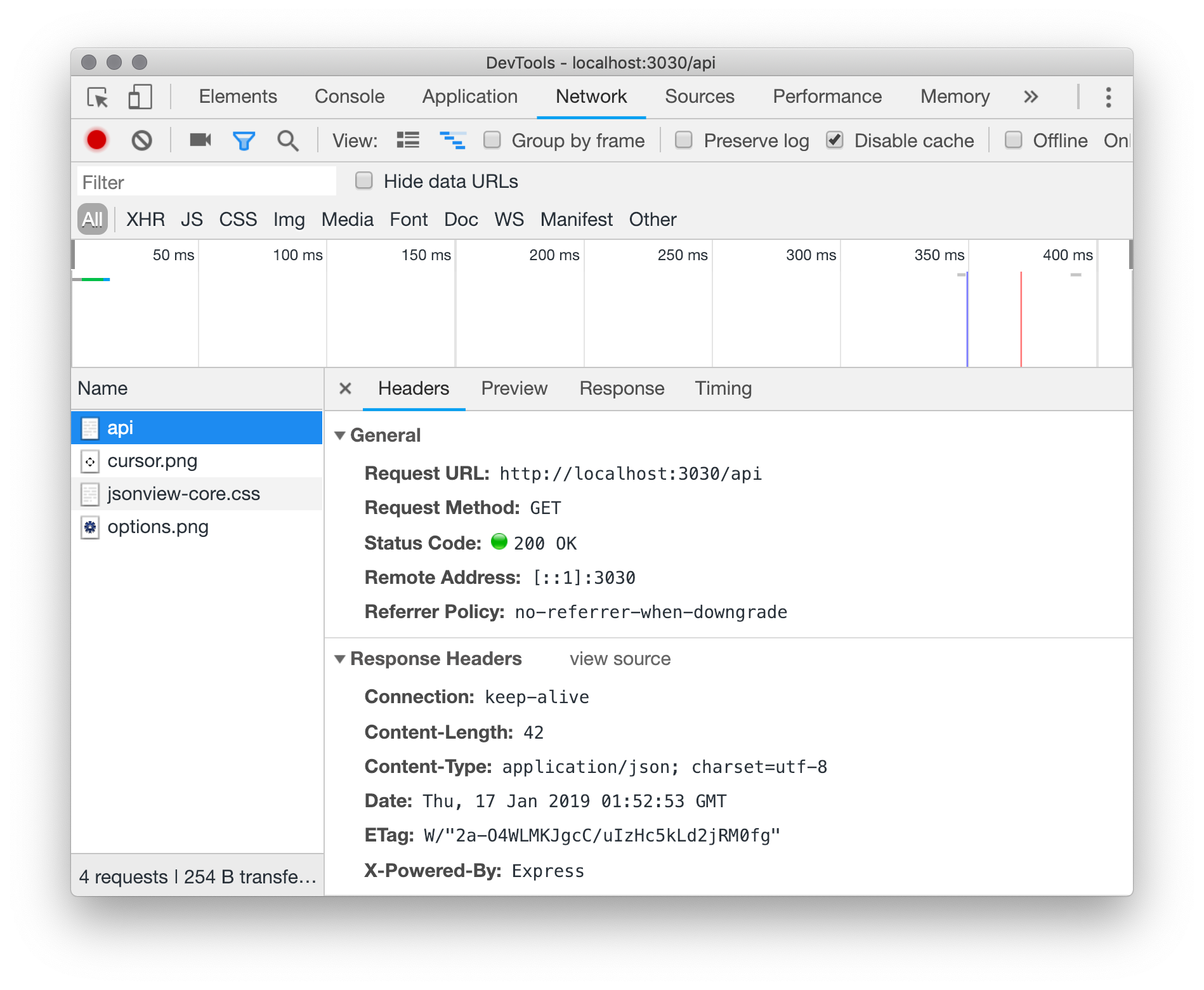Check the Hide data URLs checkbox
Screen dimensions: 1204x990
tap(363, 181)
